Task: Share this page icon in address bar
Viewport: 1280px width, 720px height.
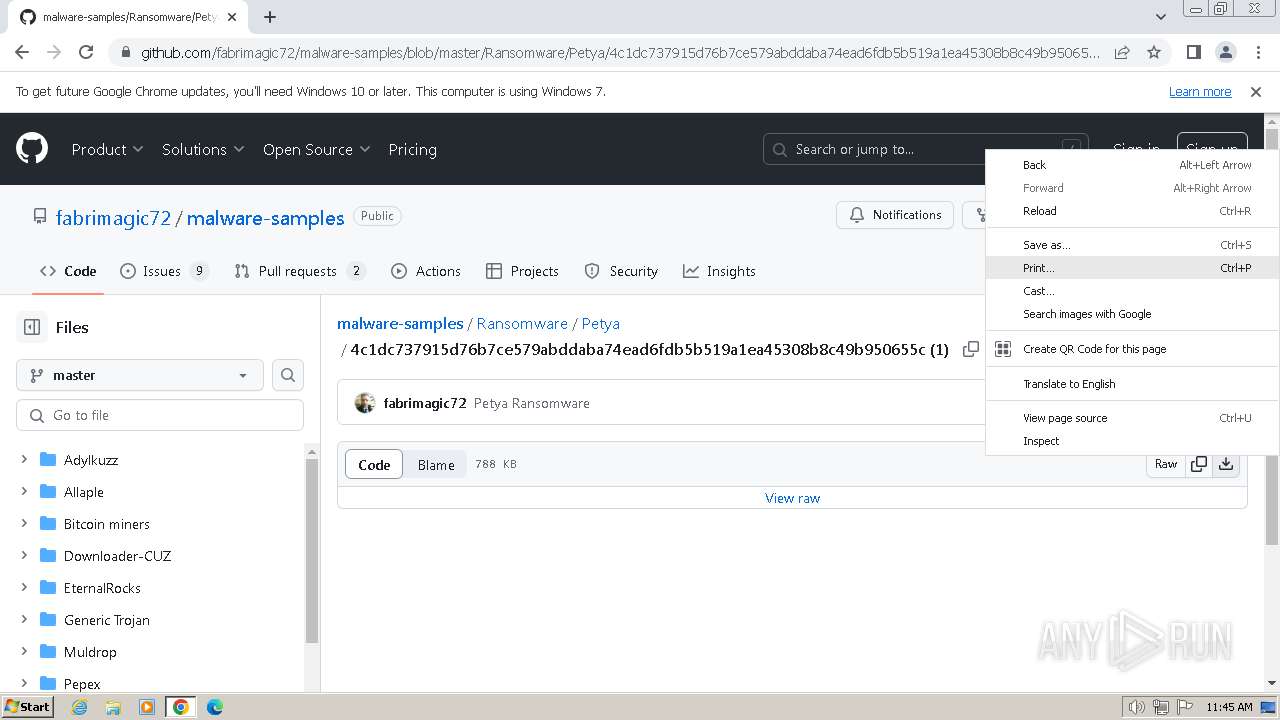Action: [x=1122, y=52]
